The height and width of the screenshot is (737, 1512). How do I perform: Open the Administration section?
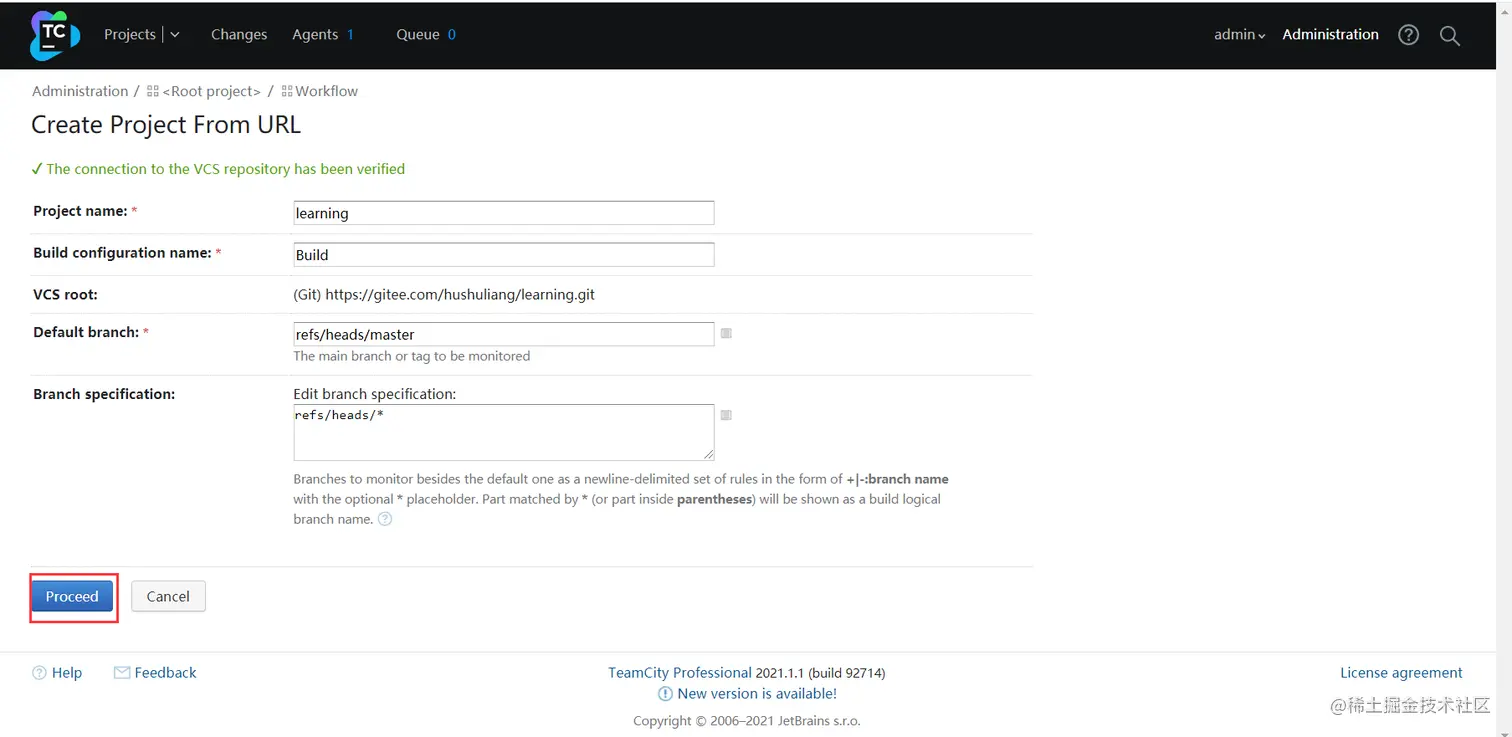(x=1330, y=35)
